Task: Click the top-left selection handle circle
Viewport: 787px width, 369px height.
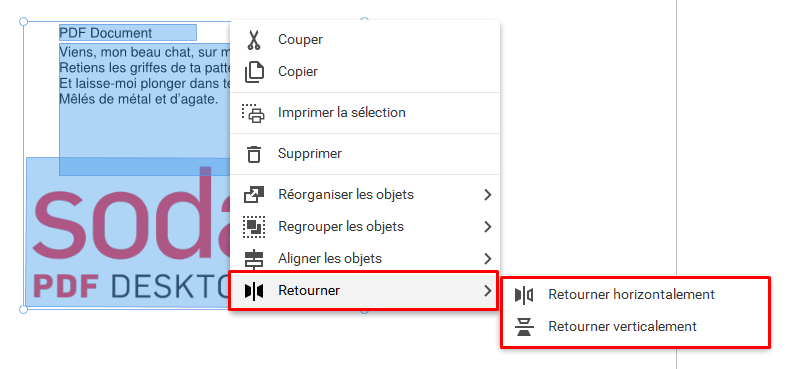Action: [x=23, y=22]
